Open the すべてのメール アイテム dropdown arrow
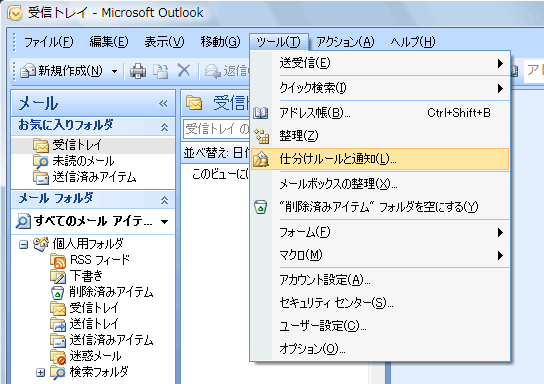This screenshot has width=544, height=384. tap(164, 222)
